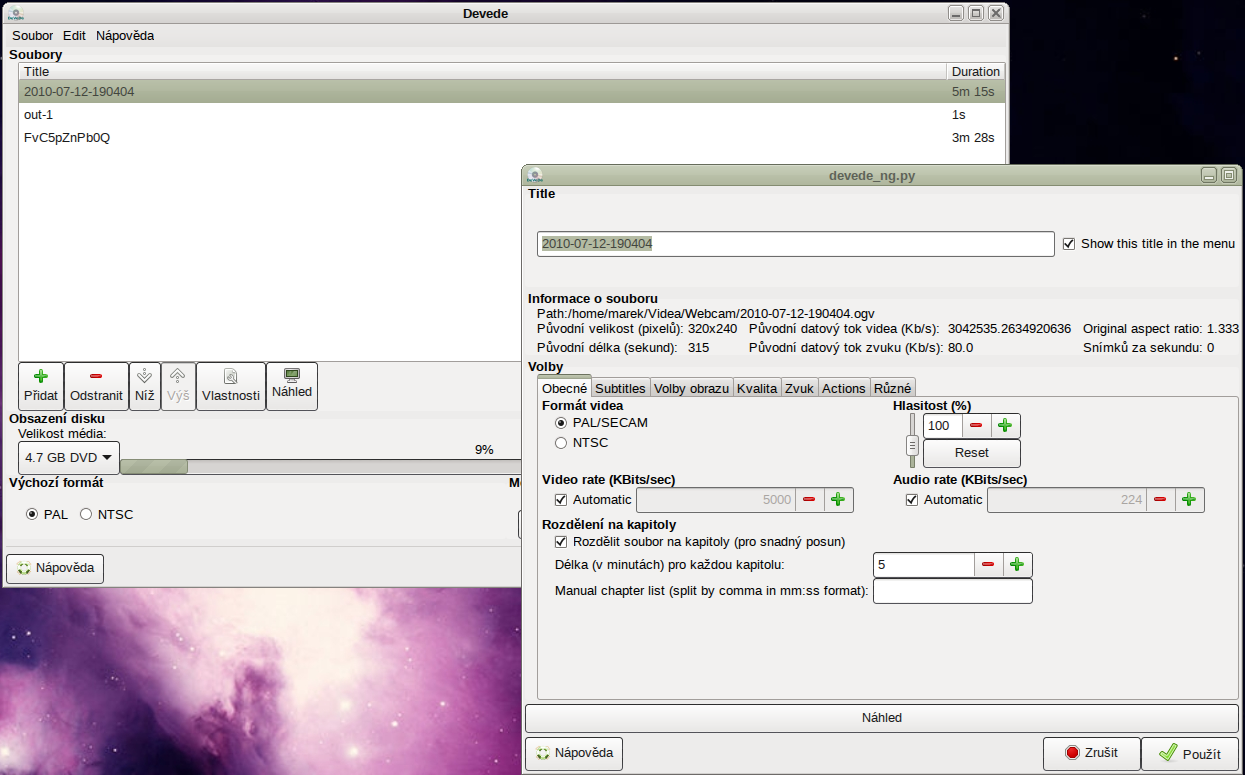This screenshot has width=1245, height=775.
Task: Click Použít to apply settings
Action: (x=1190, y=753)
